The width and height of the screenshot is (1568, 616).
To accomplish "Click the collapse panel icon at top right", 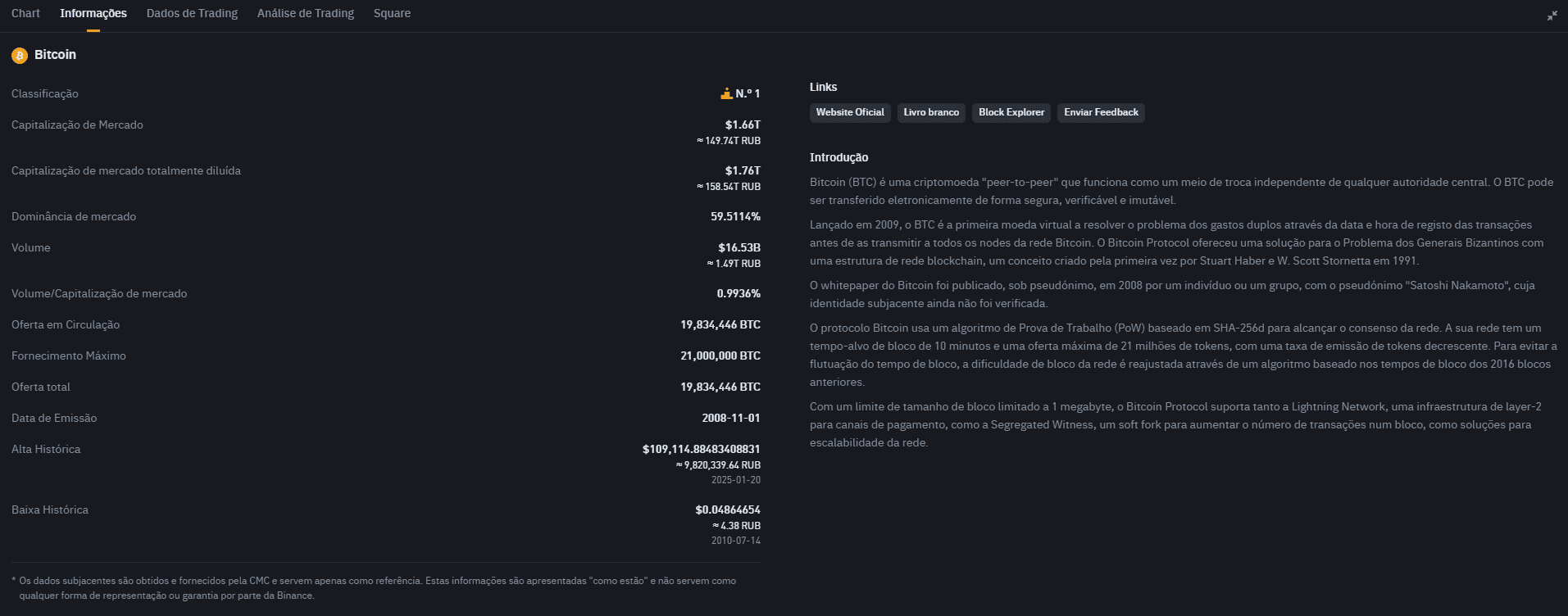I will click(x=1552, y=15).
